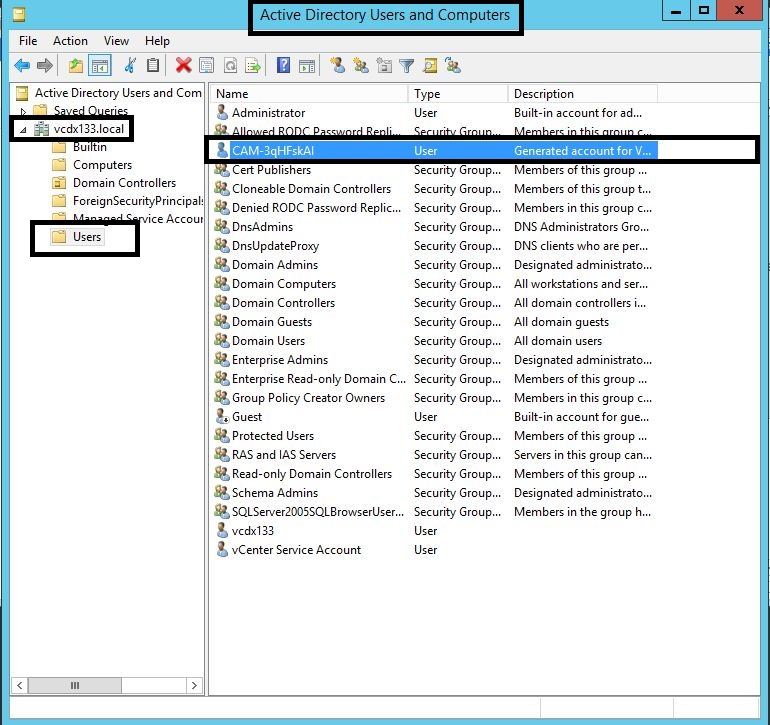770x725 pixels.
Task: Select the Users folder in tree
Action: (x=87, y=237)
